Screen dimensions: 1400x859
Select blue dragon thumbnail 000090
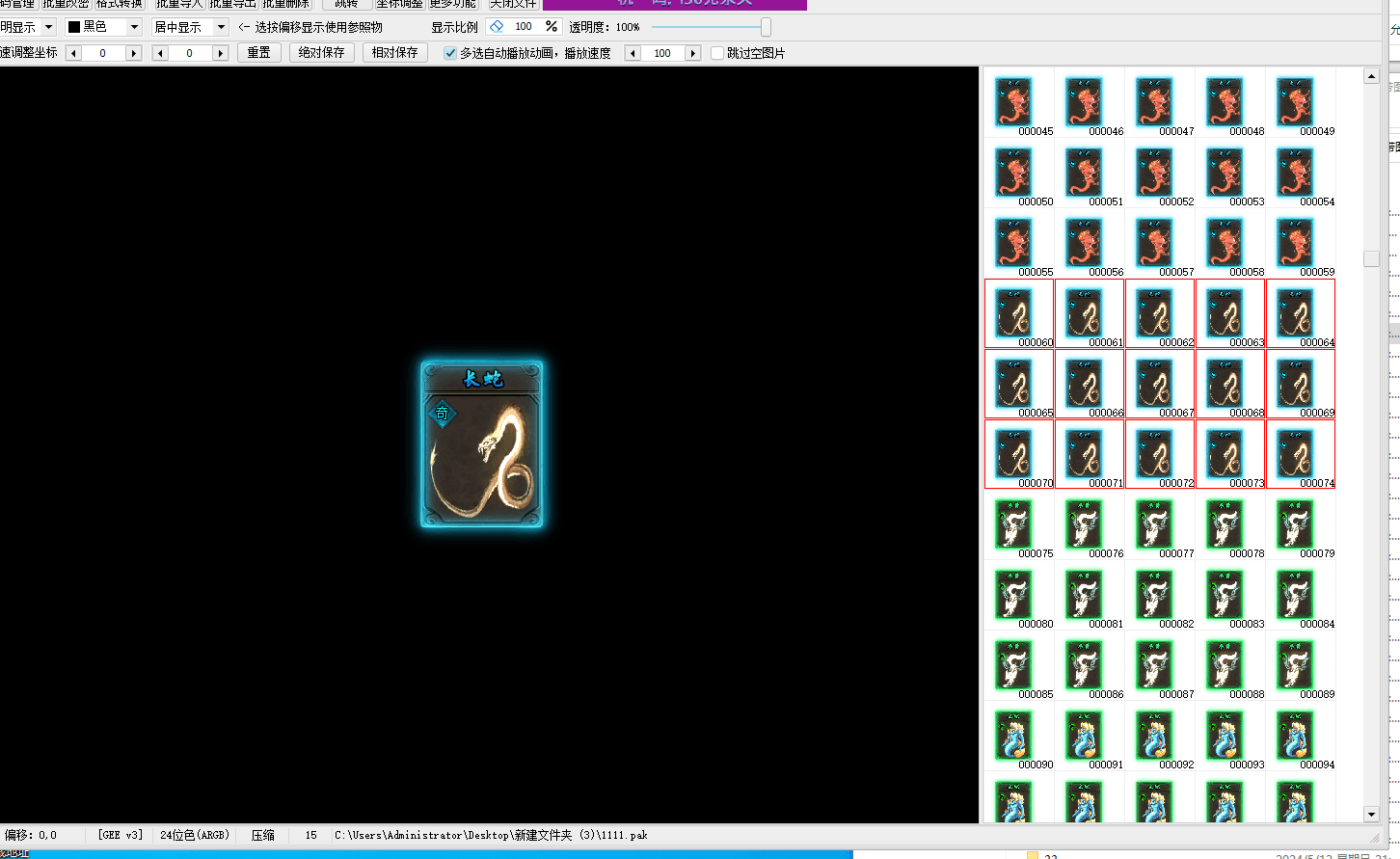[1019, 736]
